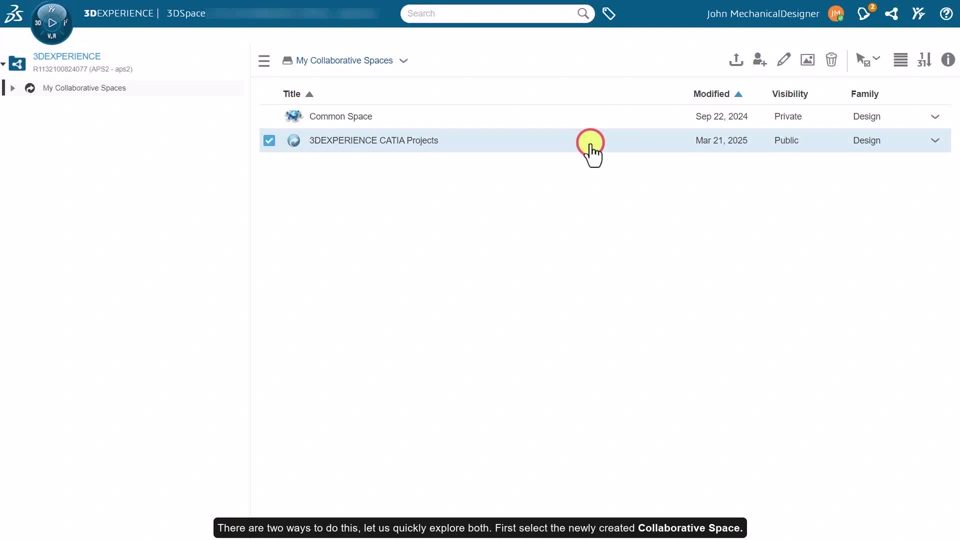Screen dimensions: 960x540
Task: Open the tags icon beside search
Action: (x=609, y=13)
